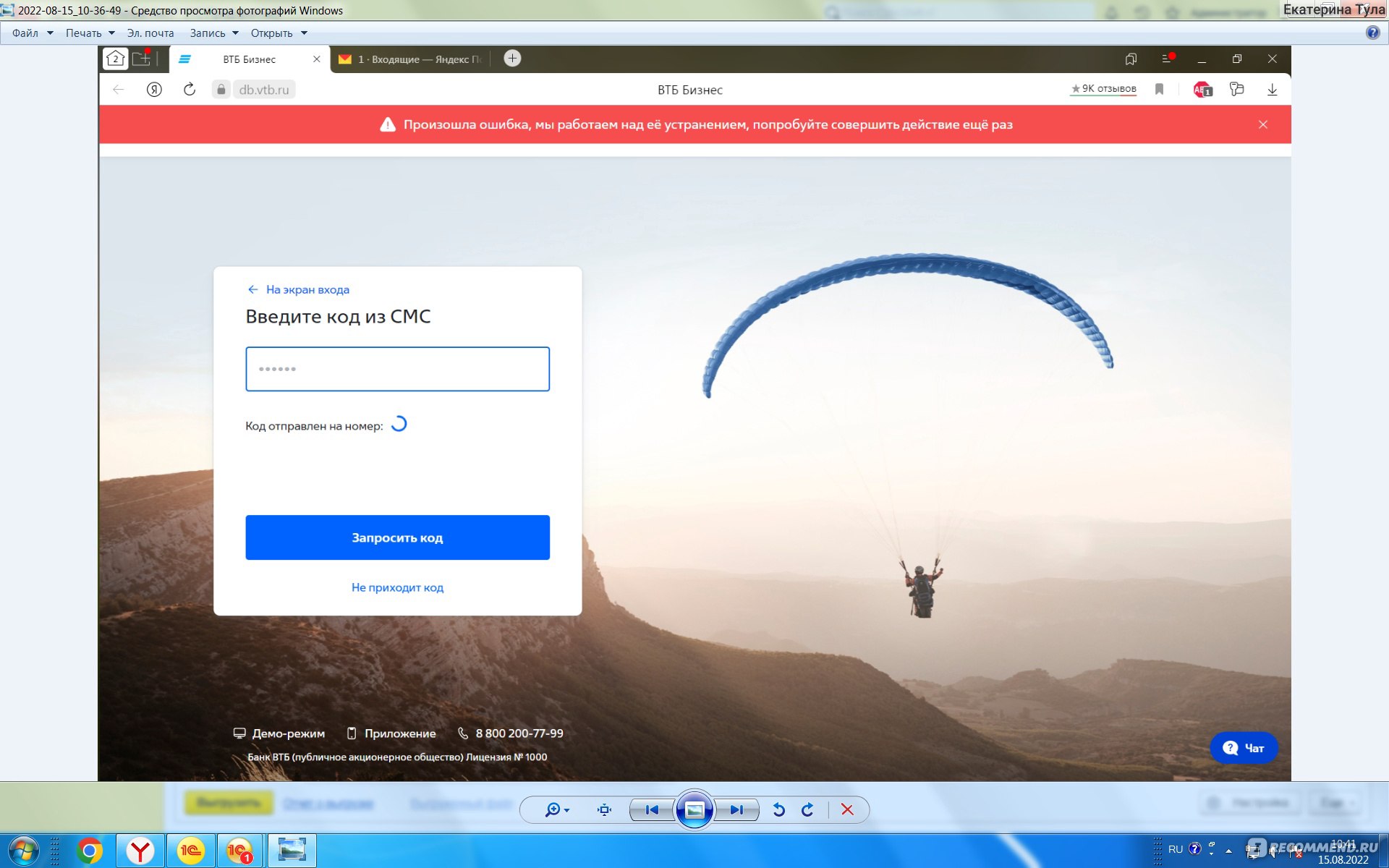Click the Запросить код button
Viewport: 1389px width, 868px height.
[x=398, y=537]
